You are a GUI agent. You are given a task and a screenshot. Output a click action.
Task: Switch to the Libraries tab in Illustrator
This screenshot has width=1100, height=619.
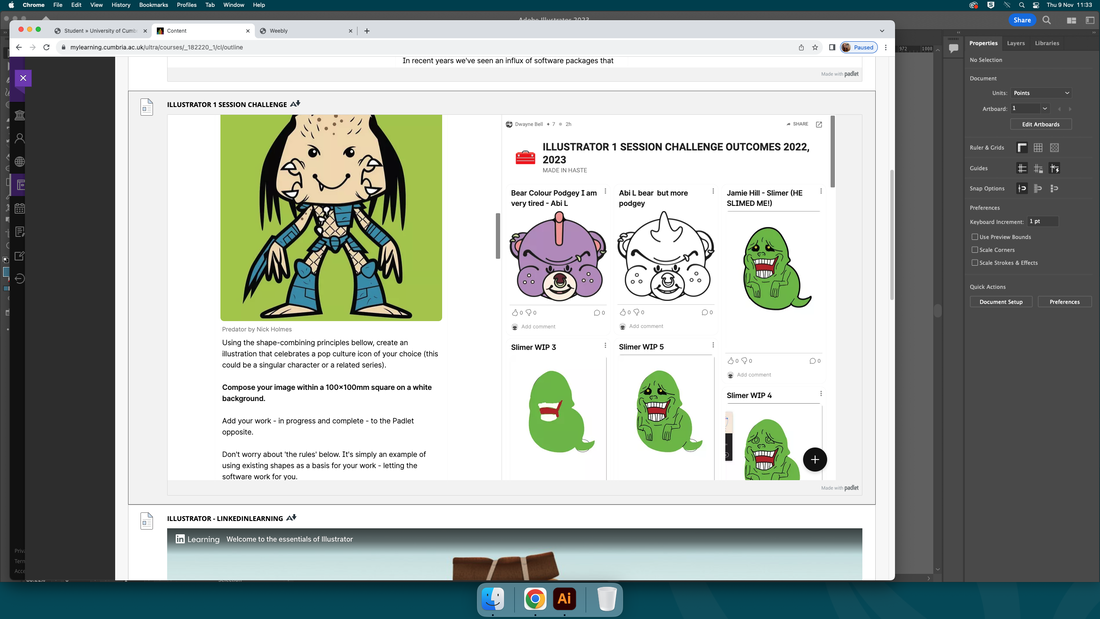coord(1047,44)
